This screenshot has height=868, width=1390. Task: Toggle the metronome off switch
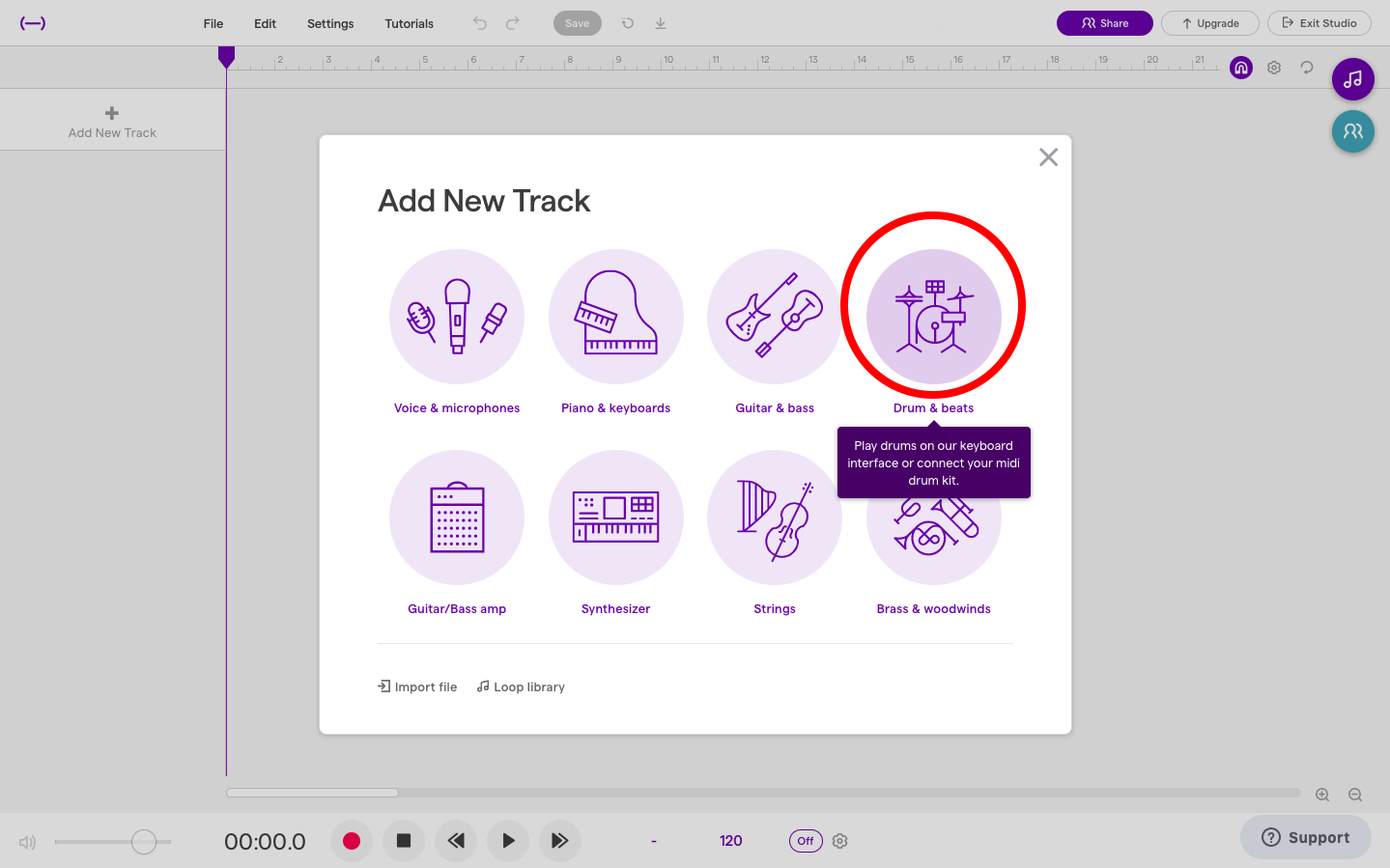pyautogui.click(x=805, y=841)
